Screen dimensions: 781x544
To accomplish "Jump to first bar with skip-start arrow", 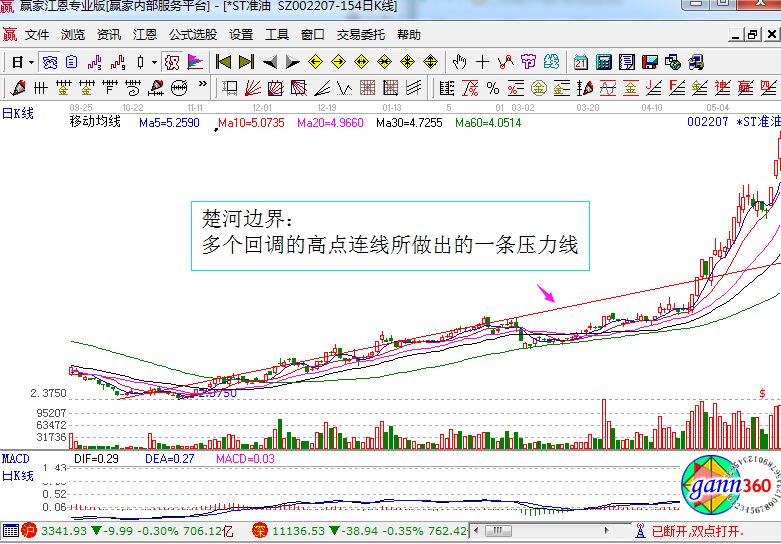I will 223,62.
